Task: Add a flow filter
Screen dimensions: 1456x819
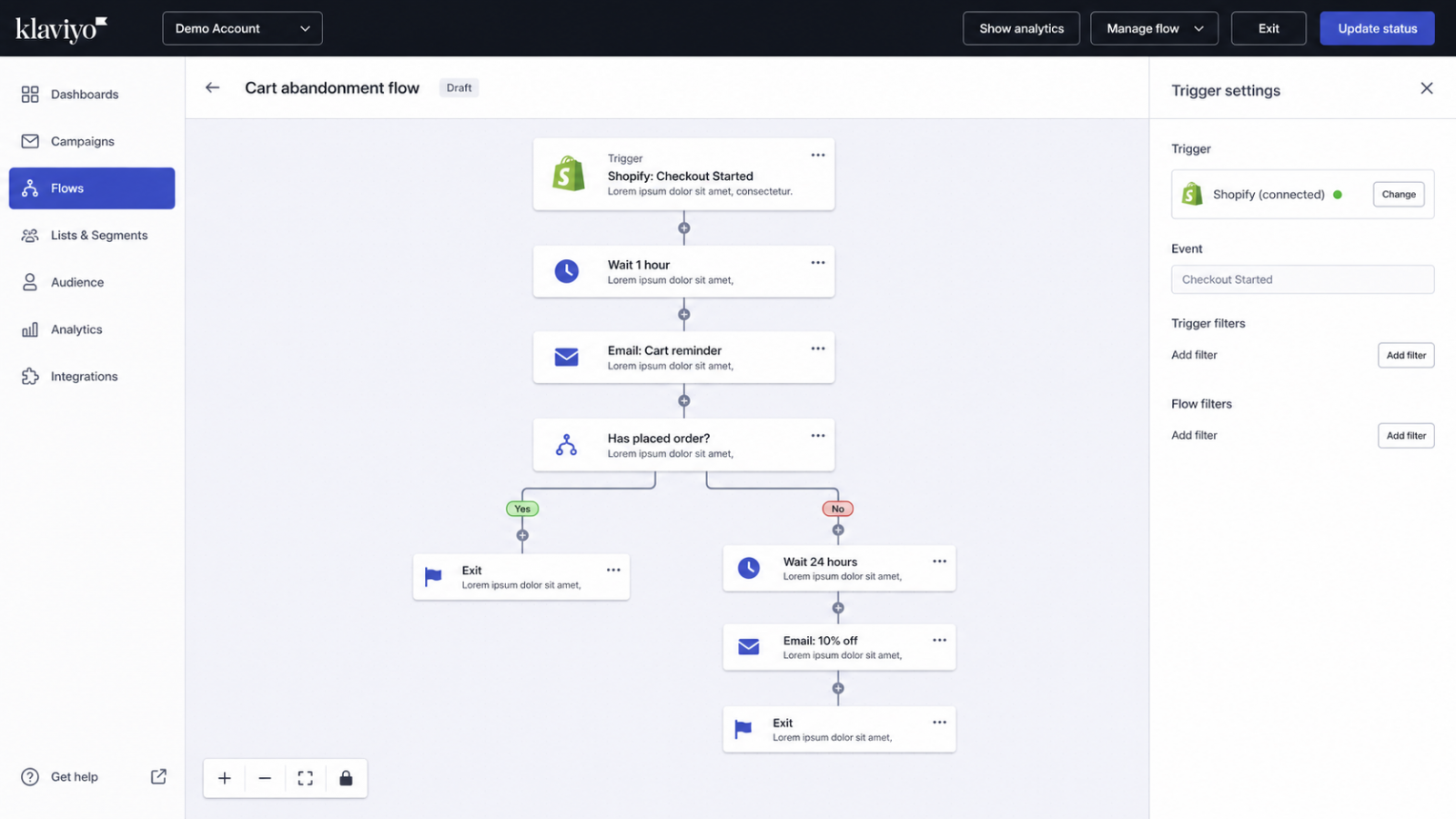Action: (x=1406, y=435)
